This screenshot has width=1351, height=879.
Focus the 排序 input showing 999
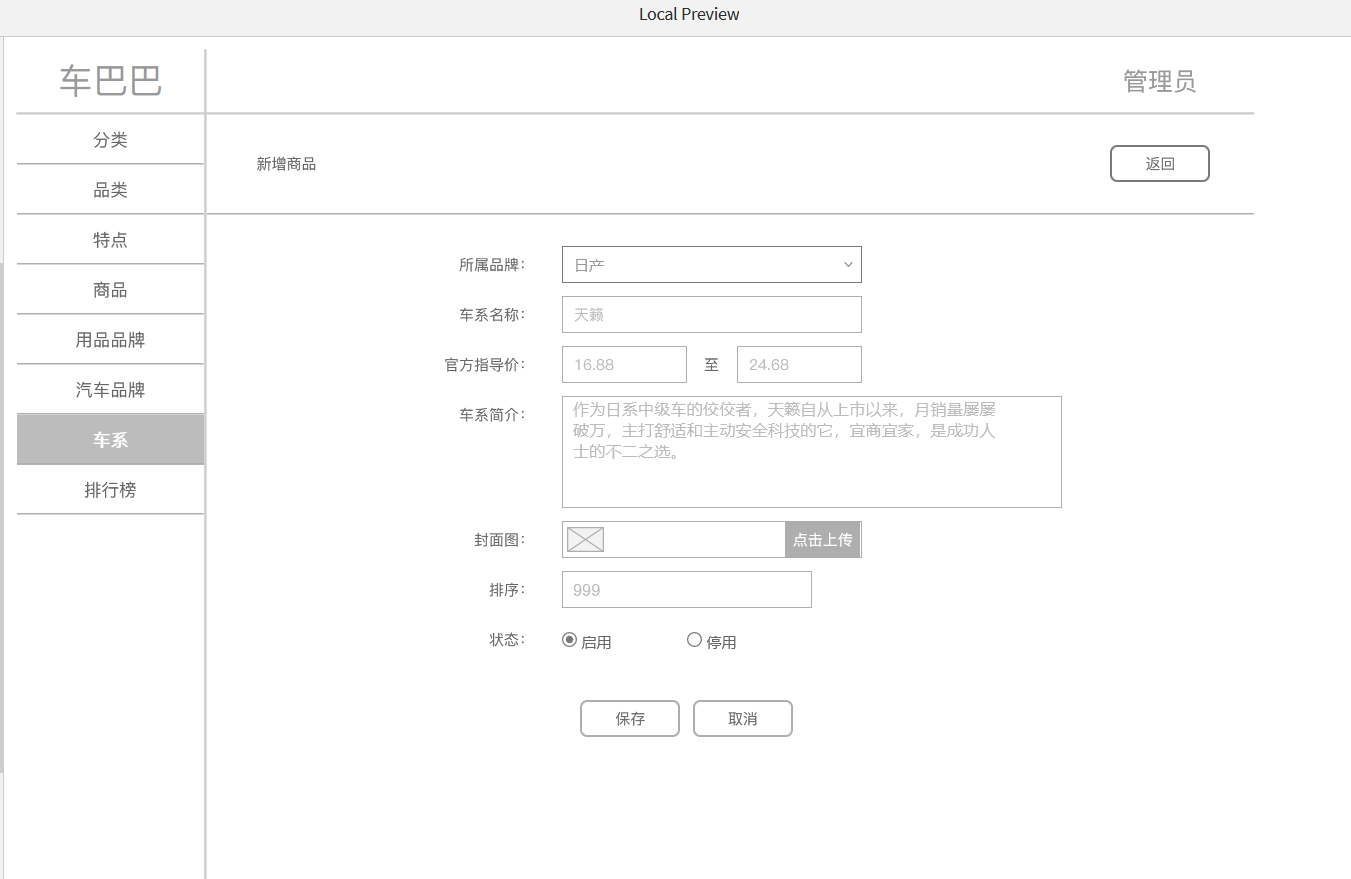click(x=687, y=590)
